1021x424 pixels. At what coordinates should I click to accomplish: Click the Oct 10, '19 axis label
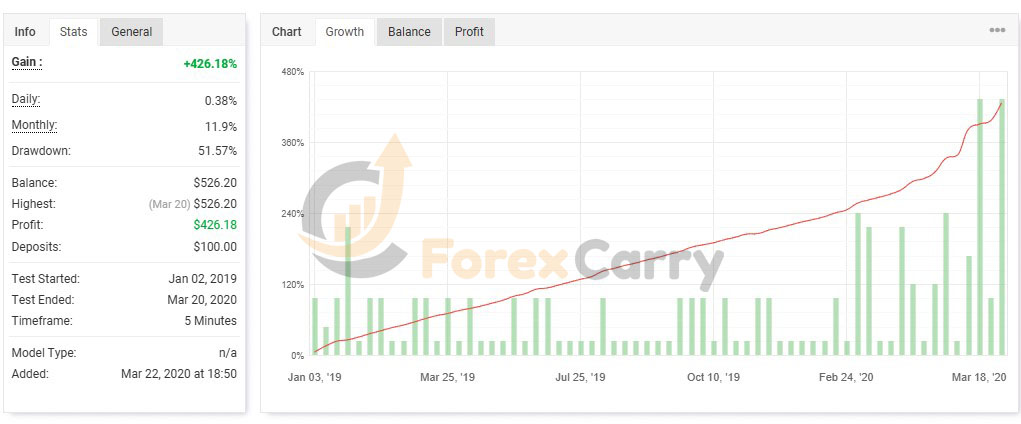(713, 377)
